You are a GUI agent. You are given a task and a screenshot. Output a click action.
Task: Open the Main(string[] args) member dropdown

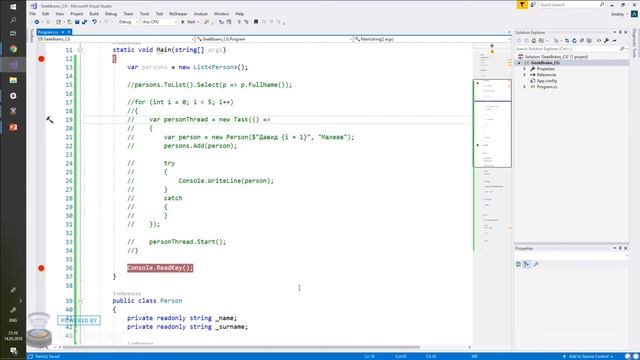tap(432, 39)
